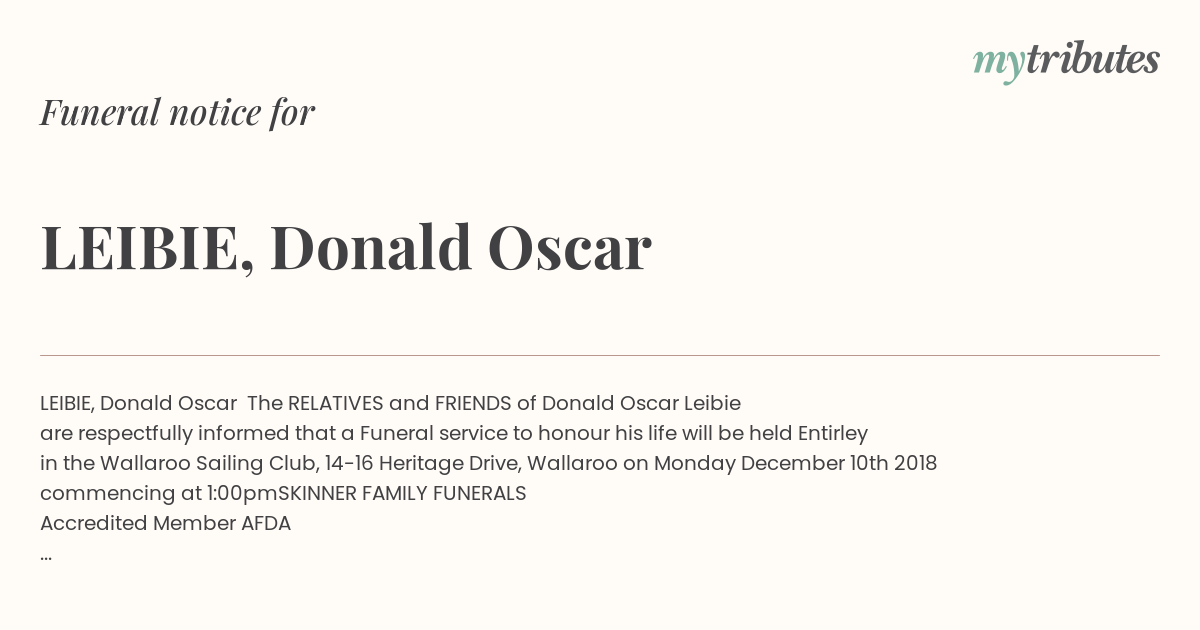Click the trailing ellipsis to read more
This screenshot has height=630, width=1200.
pyautogui.click(x=46, y=555)
